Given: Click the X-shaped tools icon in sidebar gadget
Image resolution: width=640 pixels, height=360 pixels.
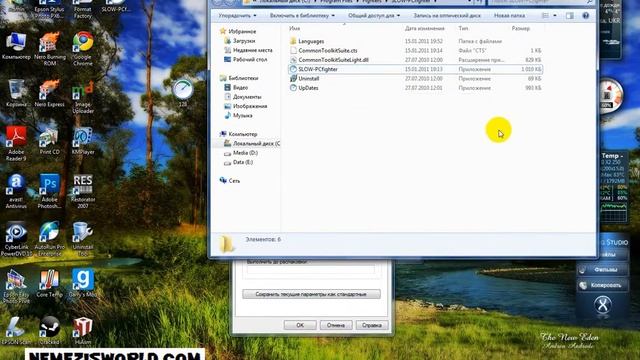Looking at the screenshot, I should 603,305.
